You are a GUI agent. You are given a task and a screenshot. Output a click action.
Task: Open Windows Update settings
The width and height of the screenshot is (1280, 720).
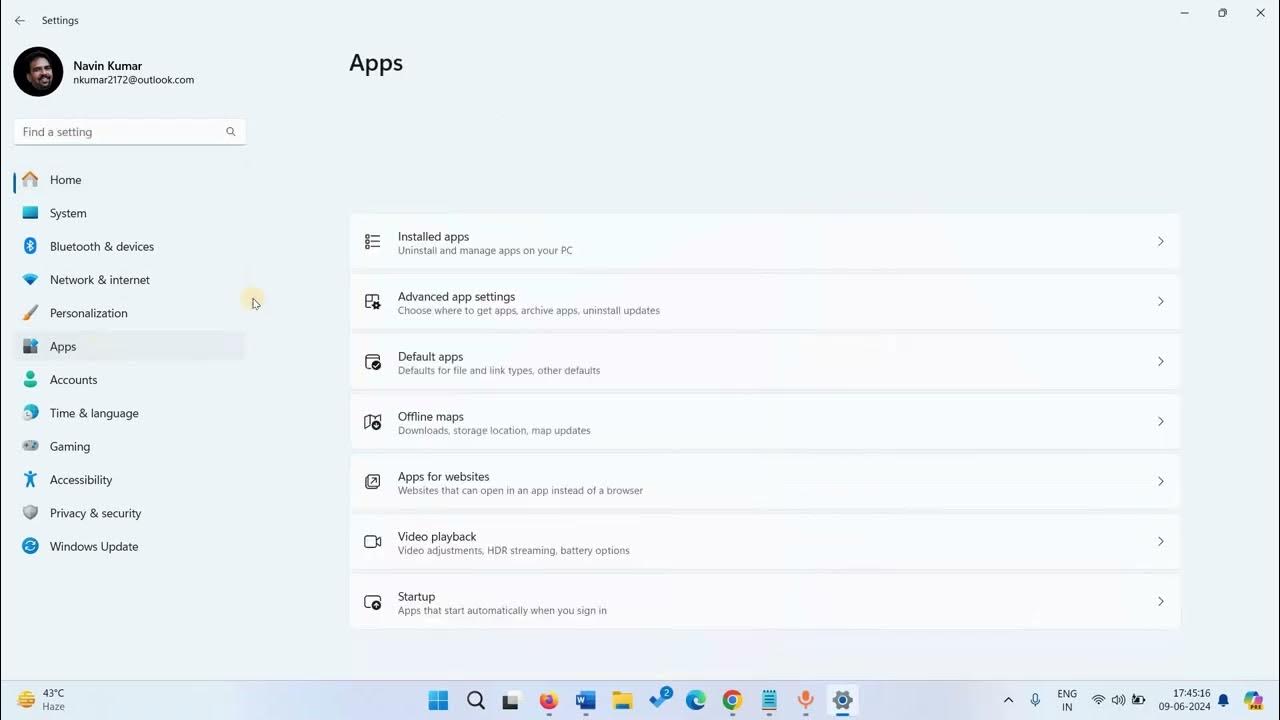click(93, 546)
